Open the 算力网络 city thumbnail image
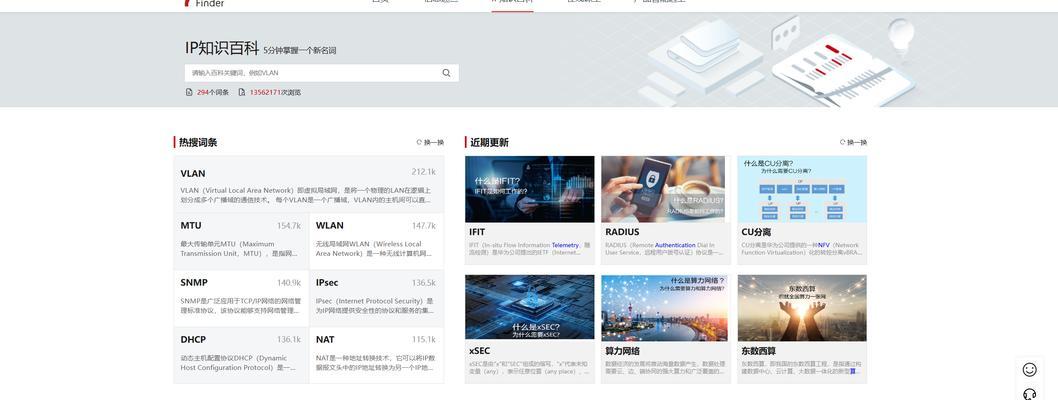The width and height of the screenshot is (1058, 400). click(x=665, y=307)
